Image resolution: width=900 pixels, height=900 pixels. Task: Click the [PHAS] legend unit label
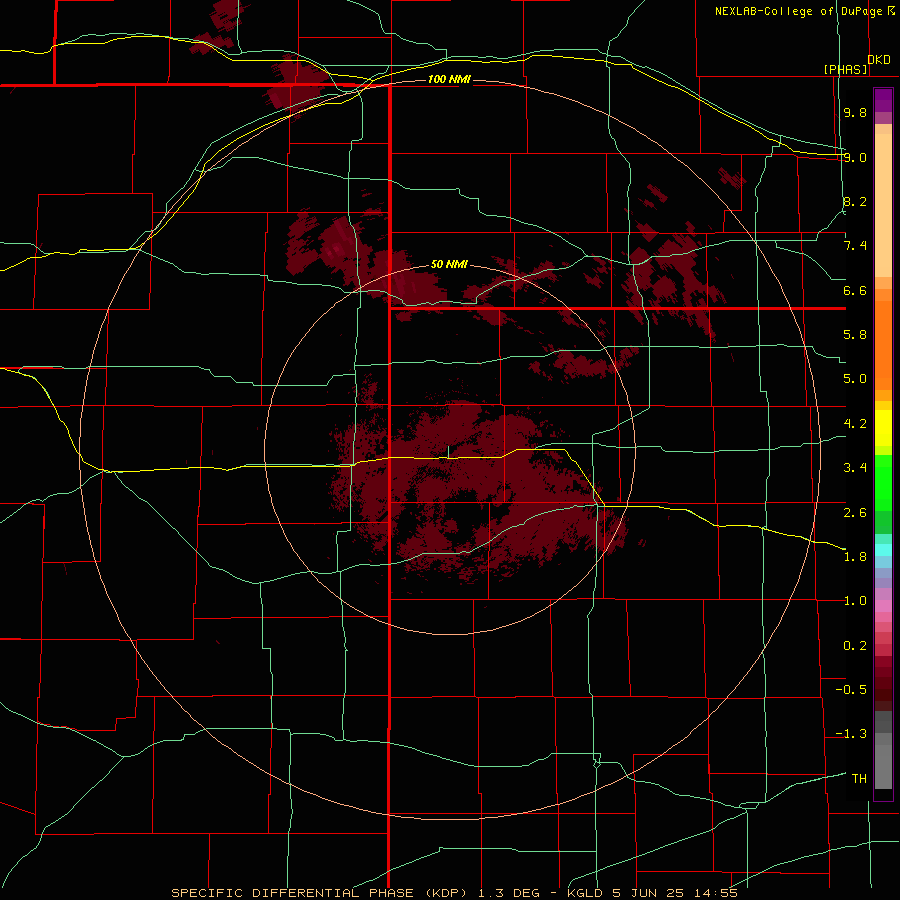(x=846, y=70)
